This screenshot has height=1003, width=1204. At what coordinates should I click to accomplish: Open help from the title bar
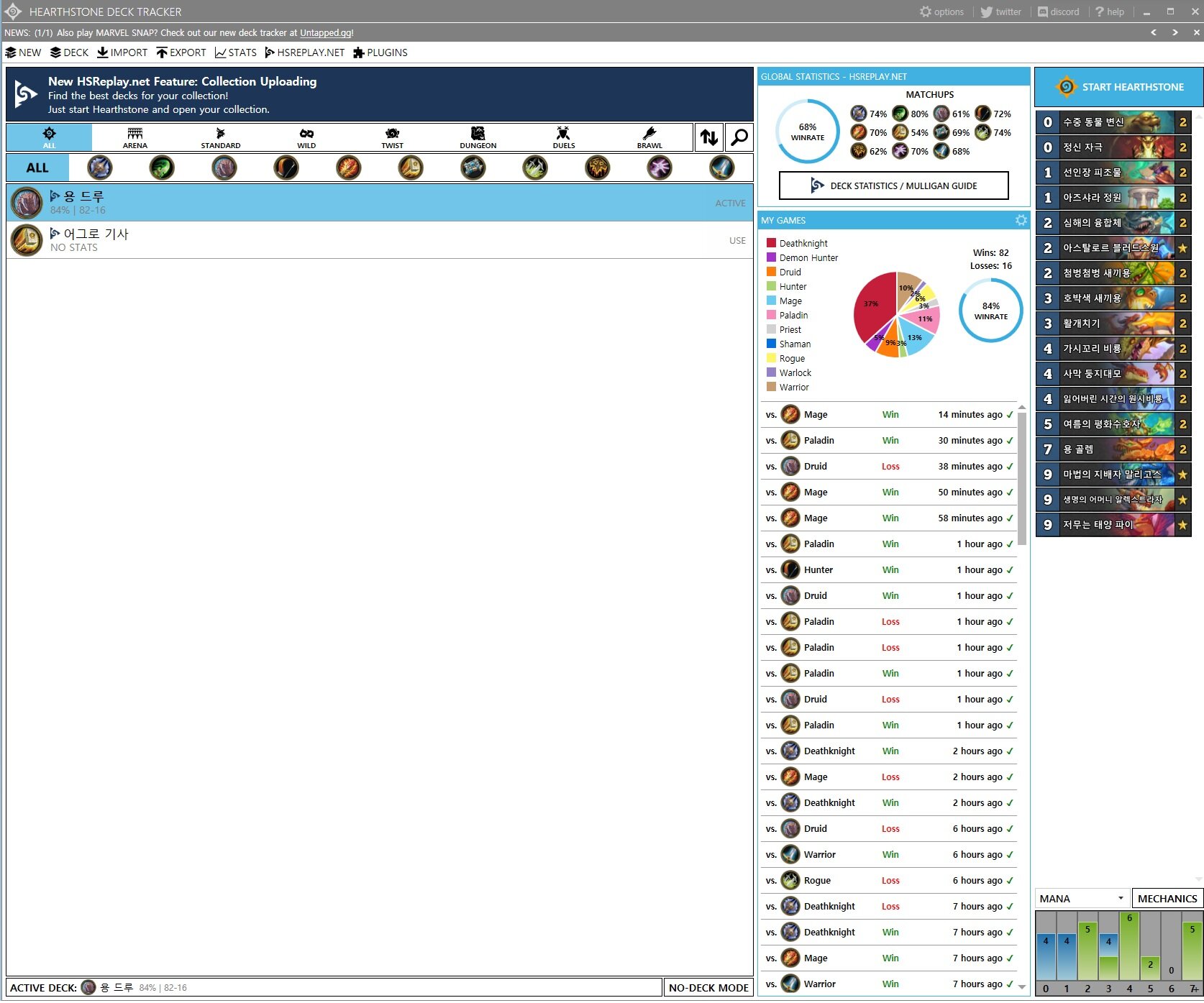(x=1110, y=12)
